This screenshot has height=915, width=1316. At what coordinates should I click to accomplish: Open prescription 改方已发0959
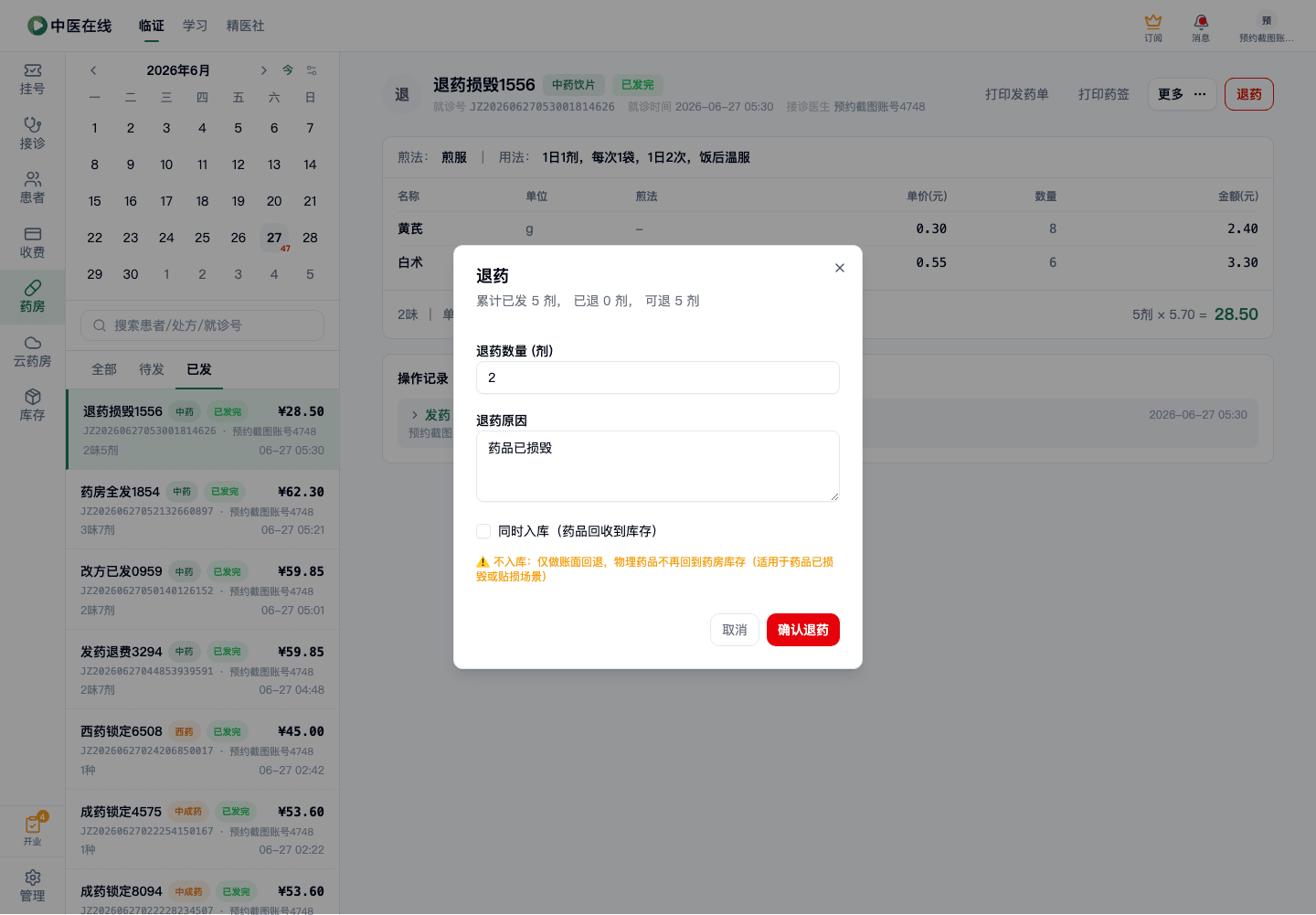coord(203,590)
